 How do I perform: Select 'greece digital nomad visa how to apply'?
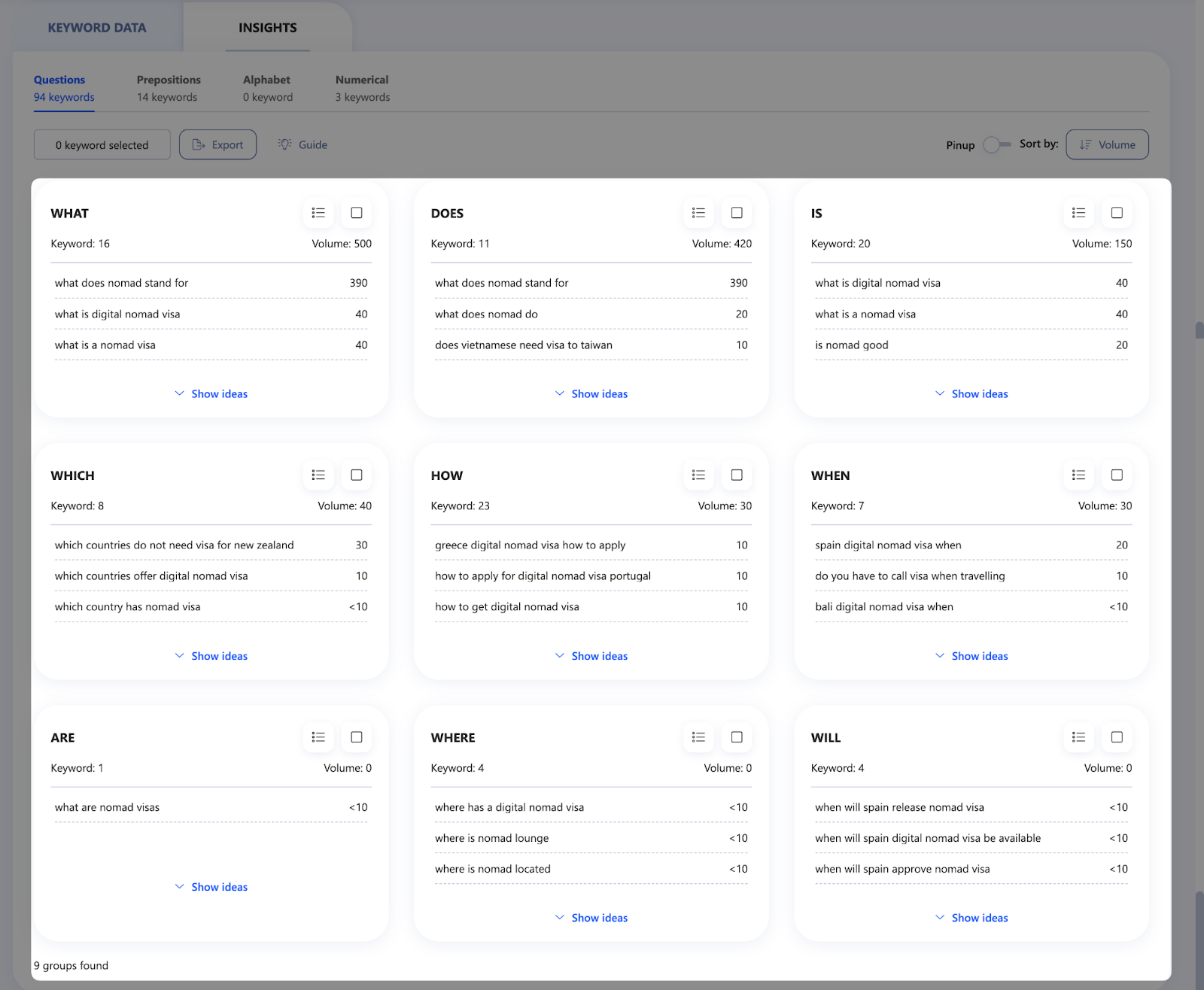point(591,545)
